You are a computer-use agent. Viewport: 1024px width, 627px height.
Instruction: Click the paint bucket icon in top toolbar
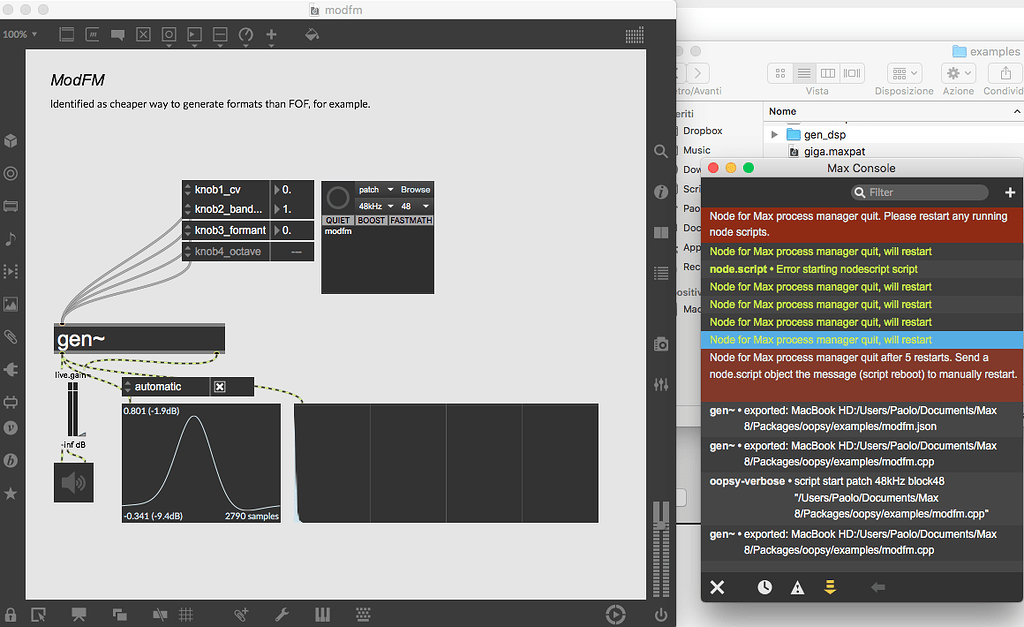[312, 33]
